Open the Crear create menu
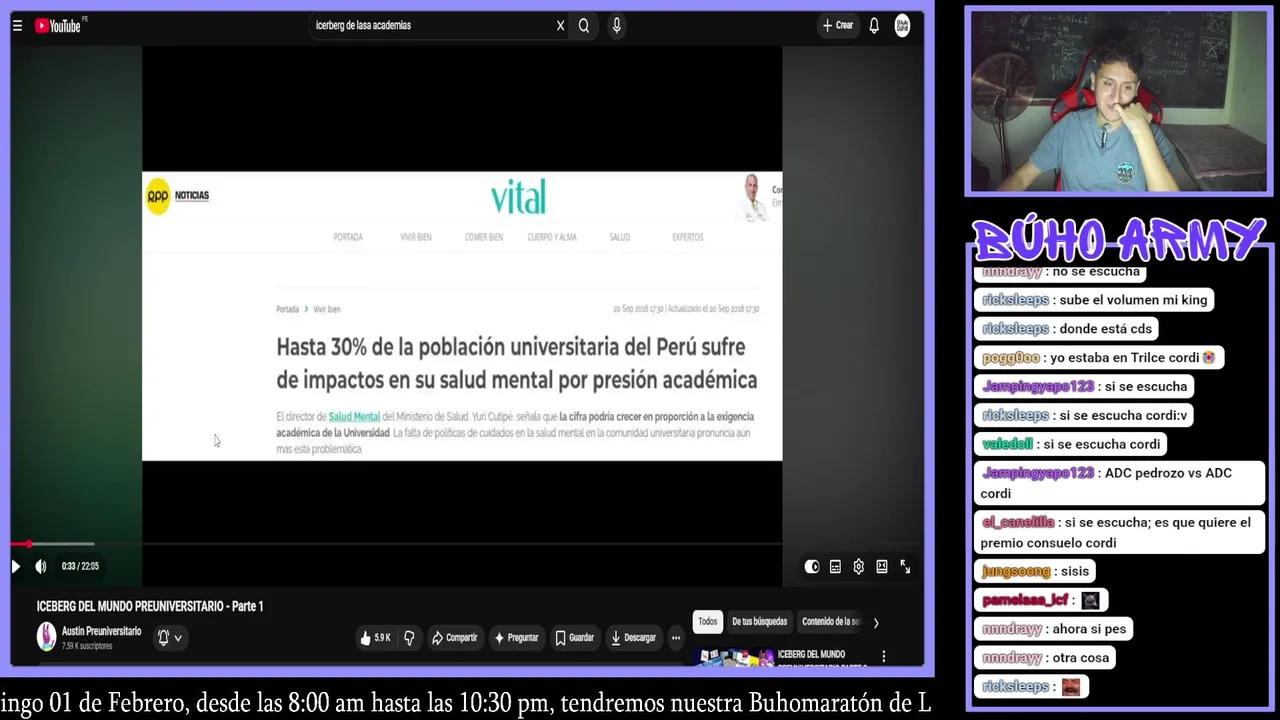Screen dimensions: 1280x720 (838, 26)
